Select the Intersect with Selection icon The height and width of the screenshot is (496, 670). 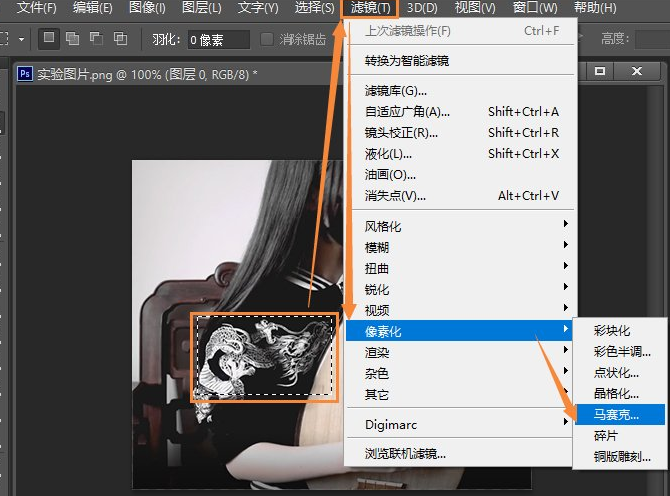point(120,38)
